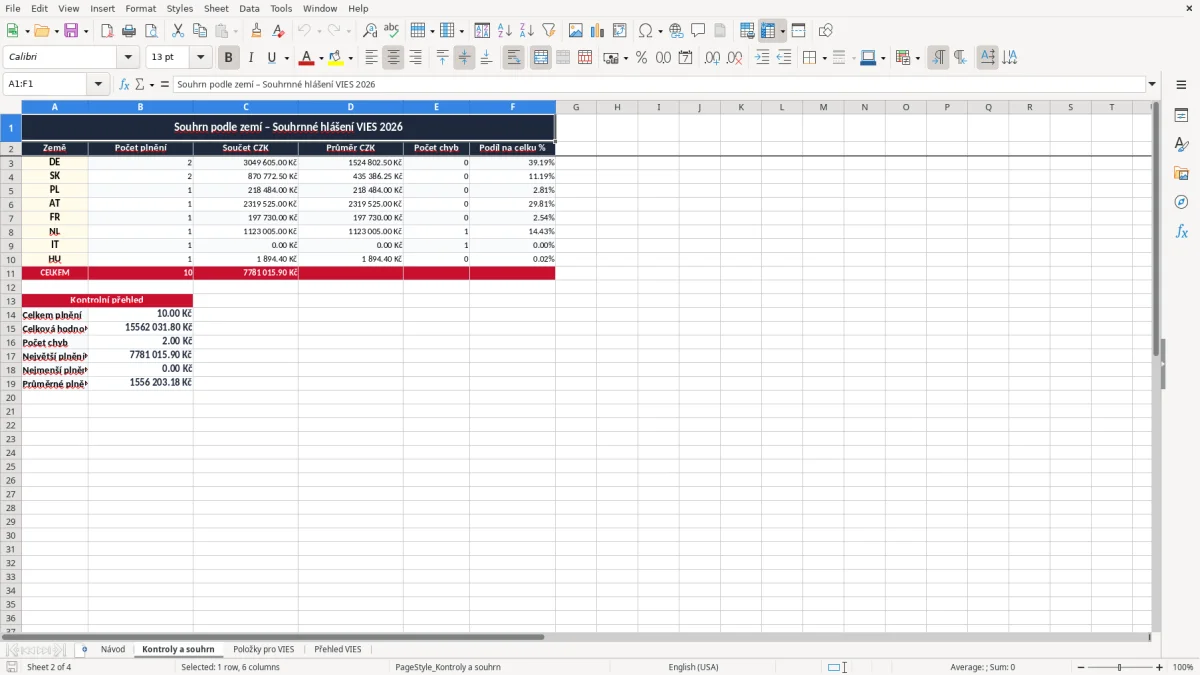Toggle Italic formatting button

(251, 58)
